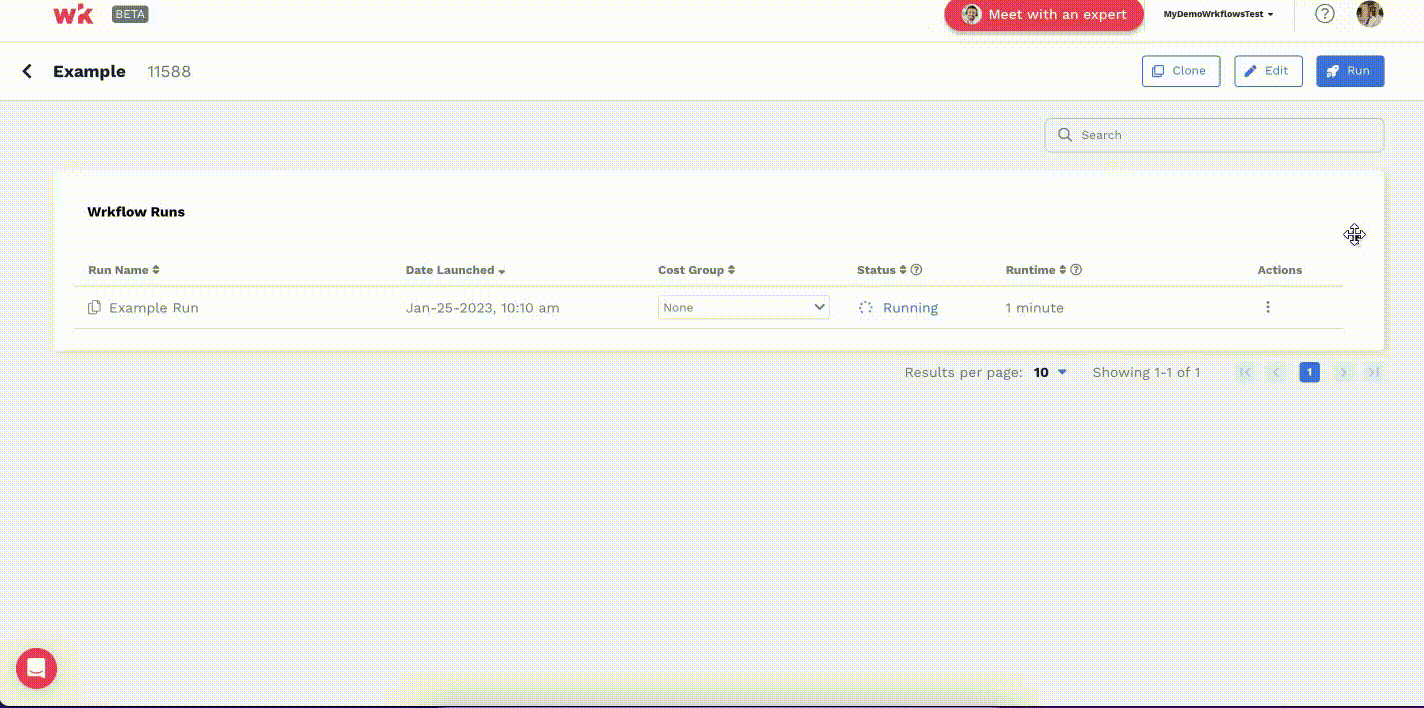Focus the Search field
Screen dimensions: 1424x708
pyautogui.click(x=1214, y=135)
